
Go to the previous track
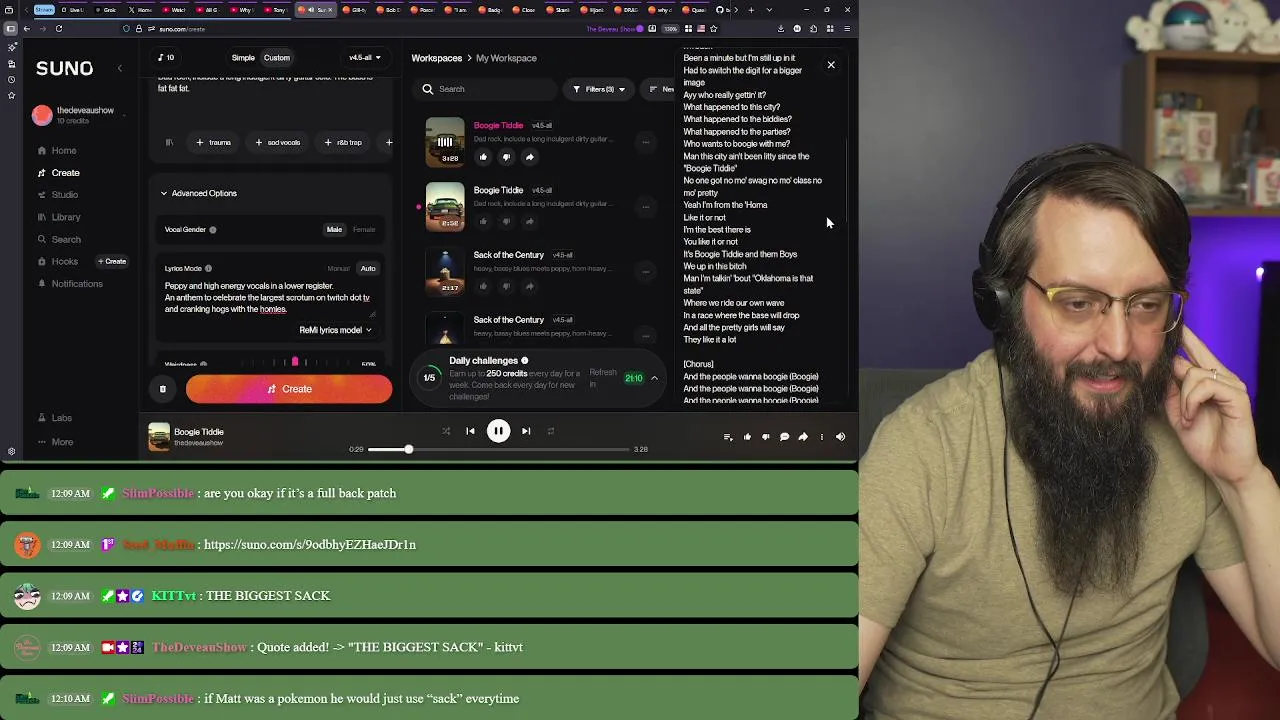coord(470,431)
